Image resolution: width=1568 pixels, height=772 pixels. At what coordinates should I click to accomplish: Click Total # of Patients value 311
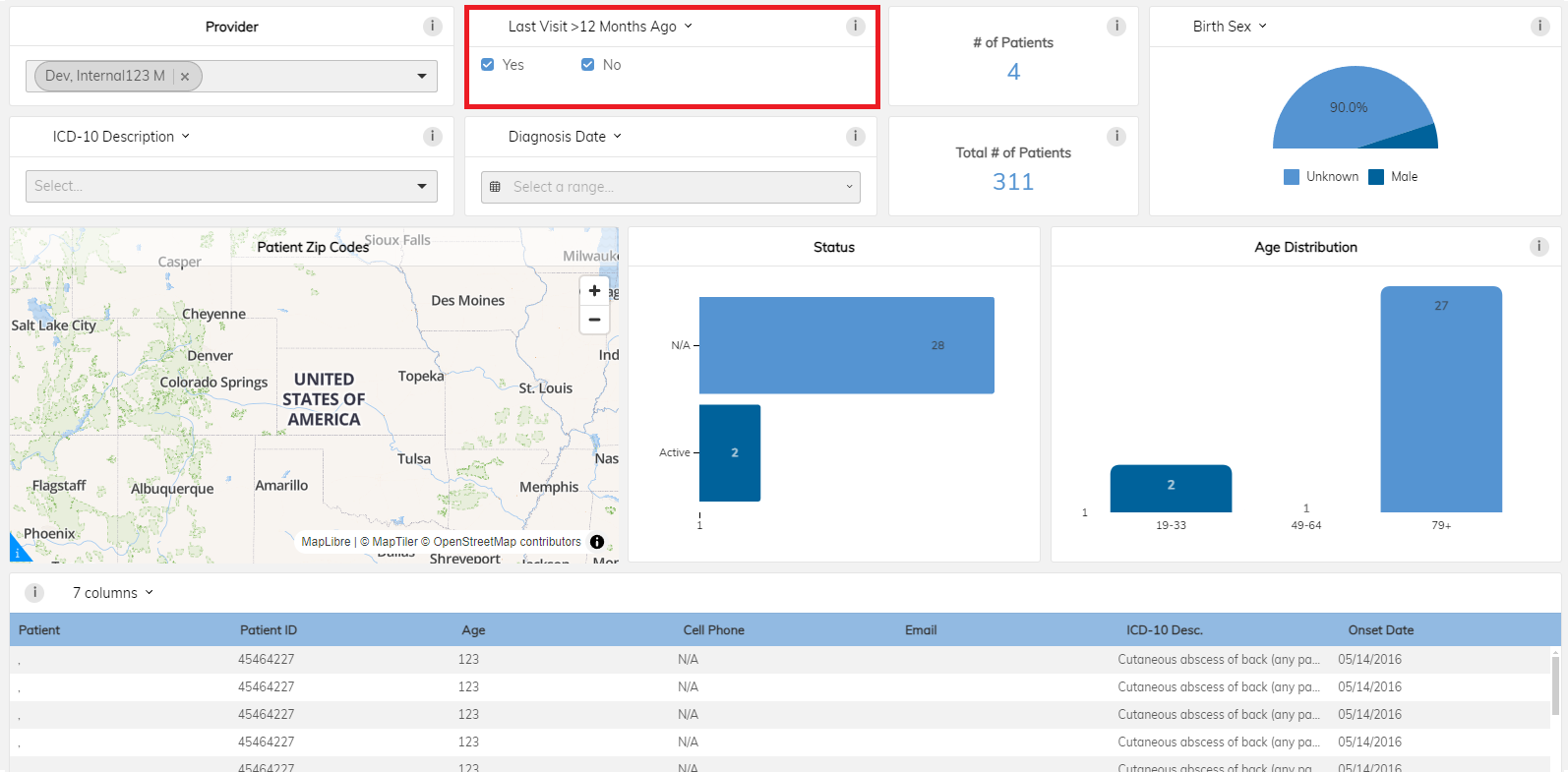pos(1013,182)
